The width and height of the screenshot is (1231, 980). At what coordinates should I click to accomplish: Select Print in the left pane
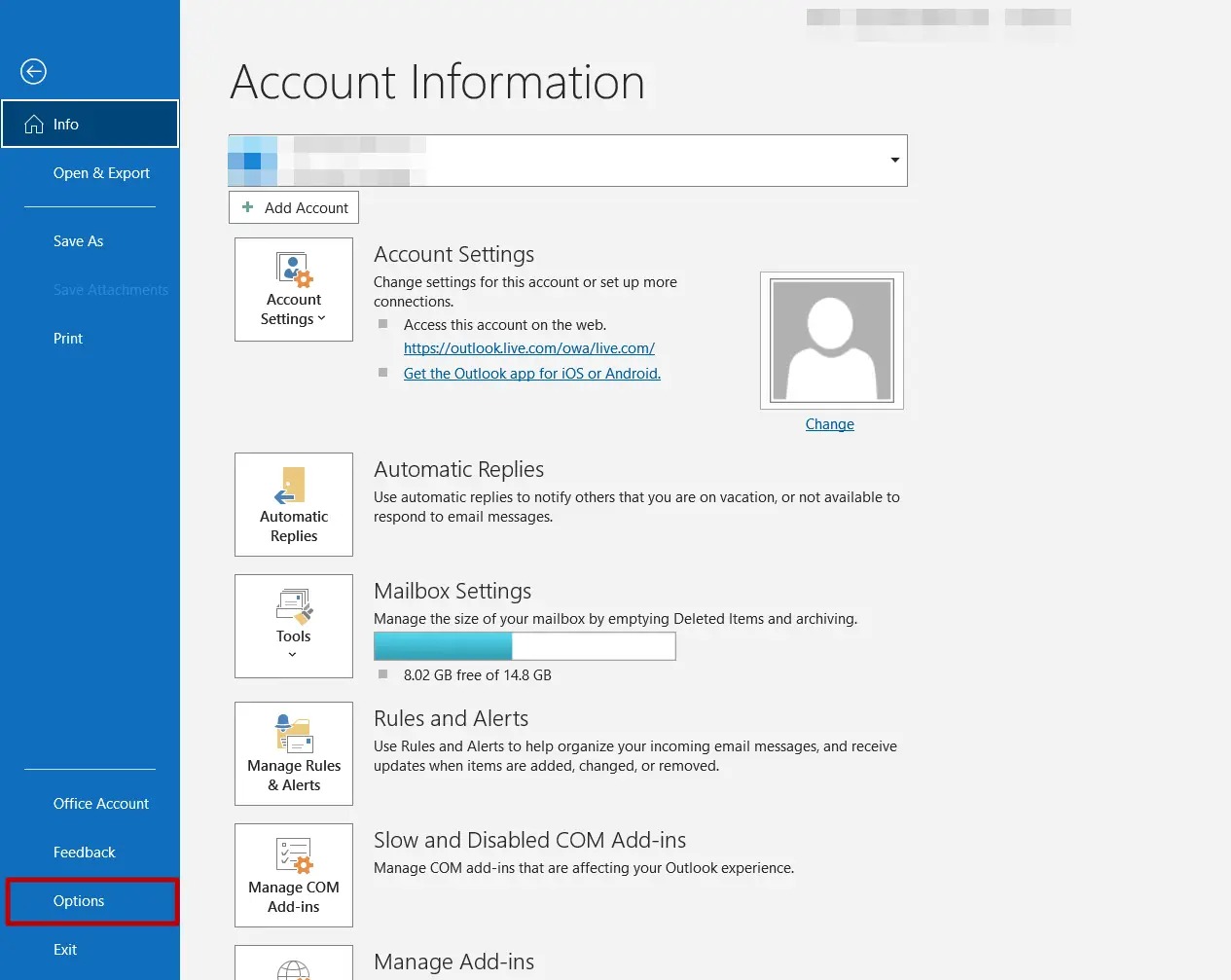coord(67,338)
